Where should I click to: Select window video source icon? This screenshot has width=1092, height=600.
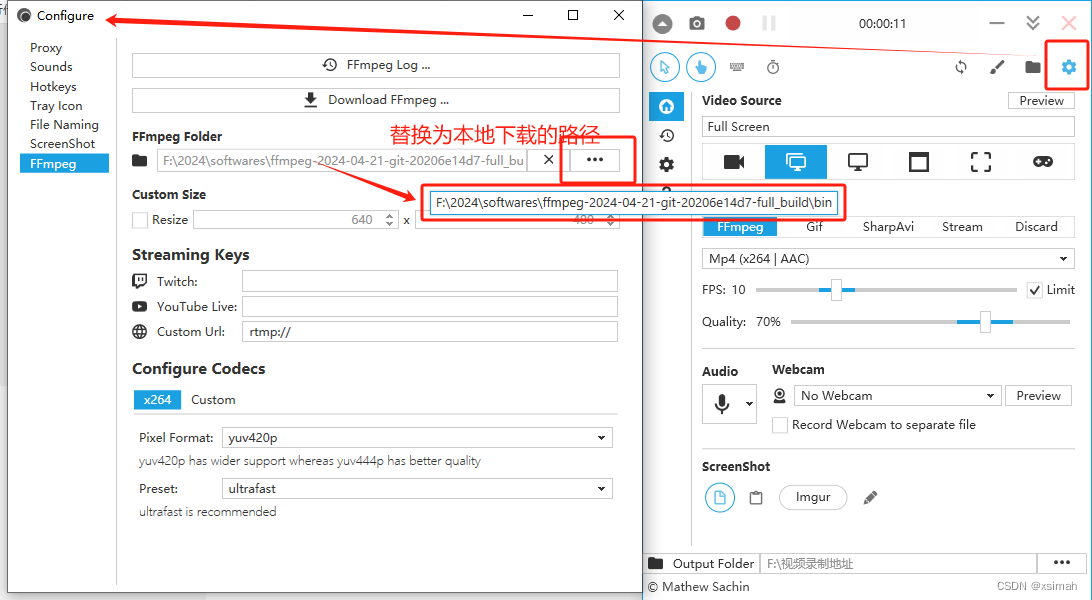pyautogui.click(x=919, y=162)
